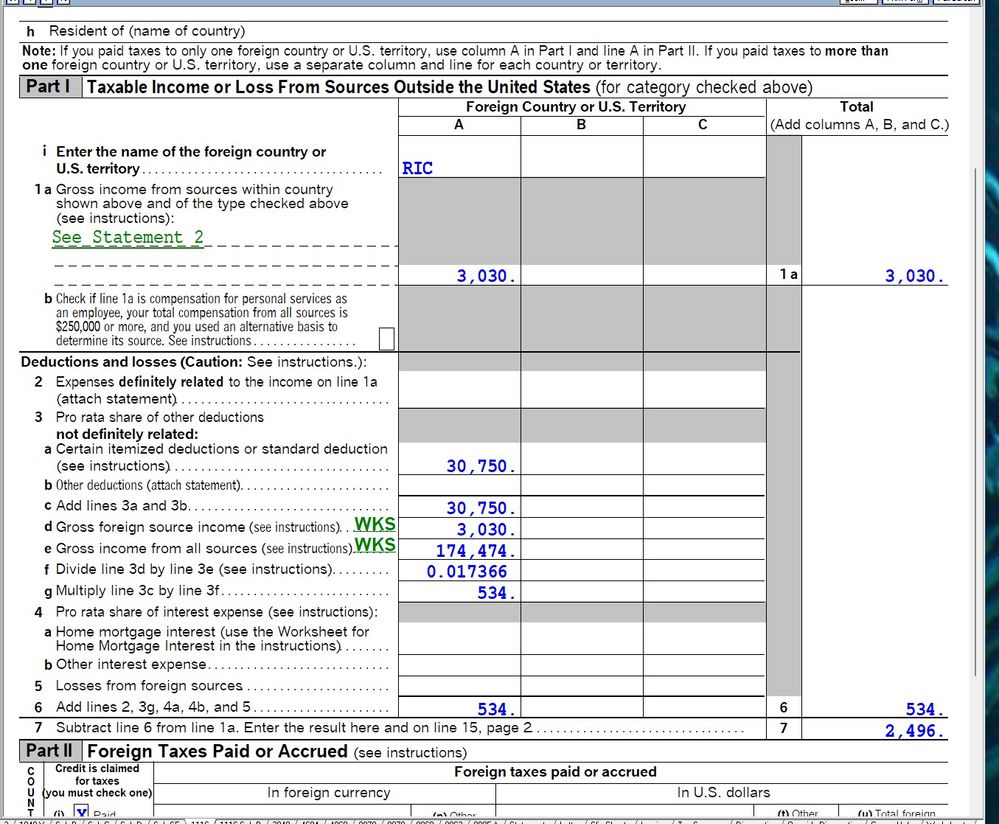
Task: Click the empty column C country name field
Action: pos(703,158)
